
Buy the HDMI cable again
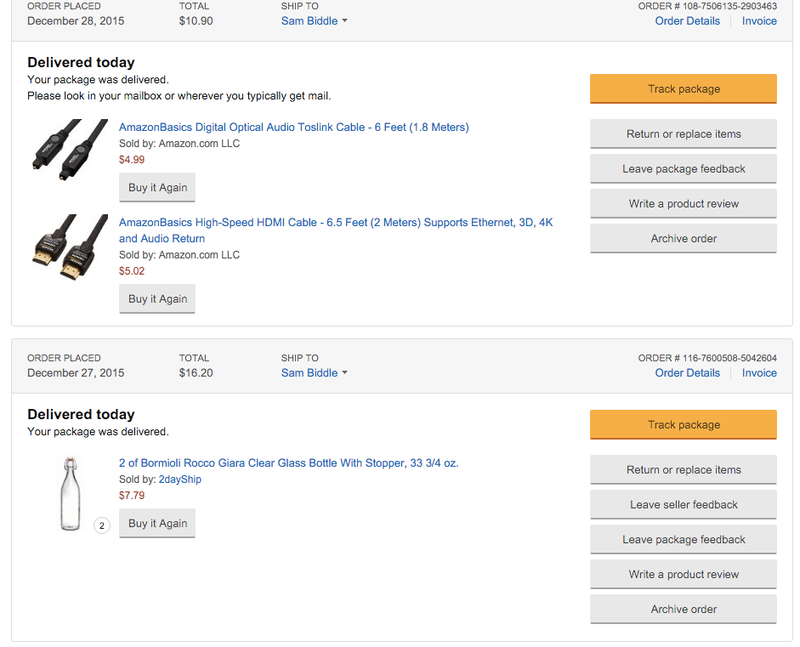[x=157, y=298]
